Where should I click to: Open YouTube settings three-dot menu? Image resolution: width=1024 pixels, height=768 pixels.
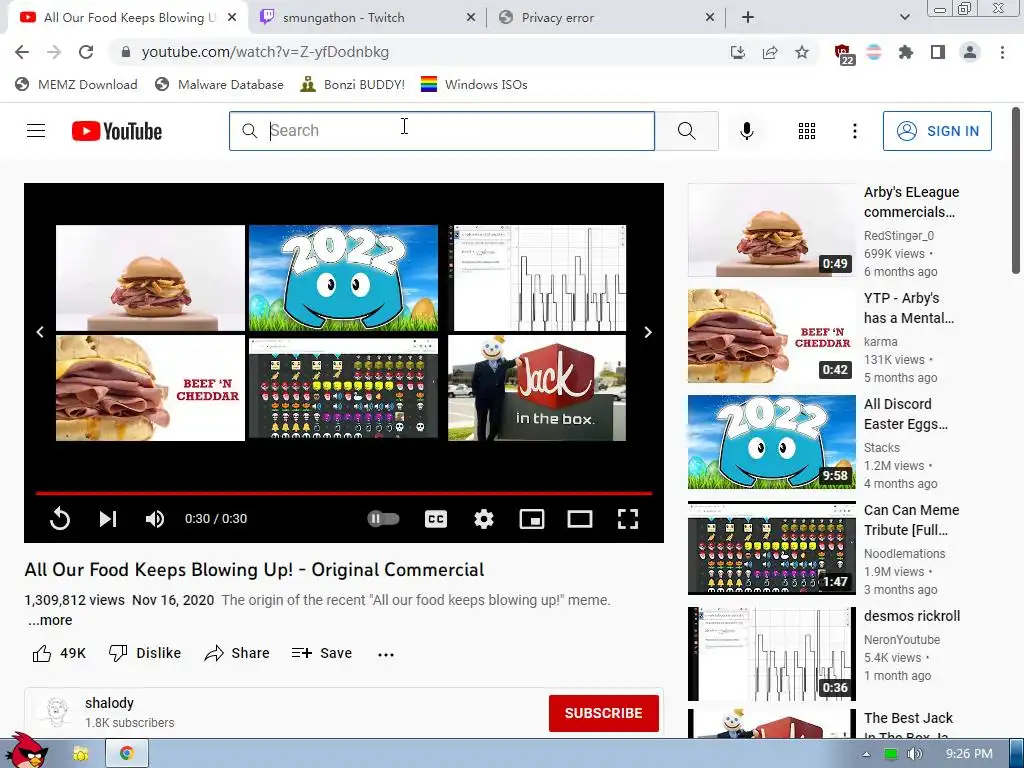click(854, 131)
